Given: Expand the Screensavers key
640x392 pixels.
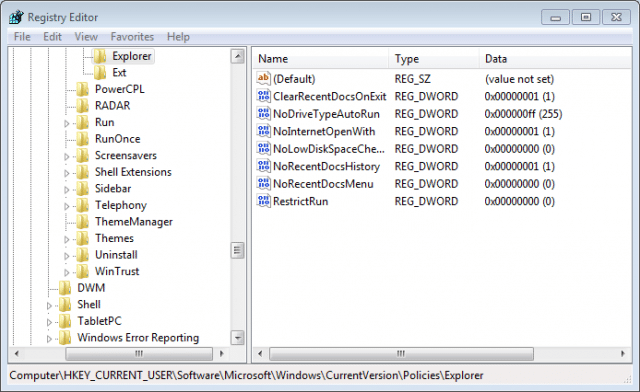Looking at the screenshot, I should pyautogui.click(x=67, y=156).
